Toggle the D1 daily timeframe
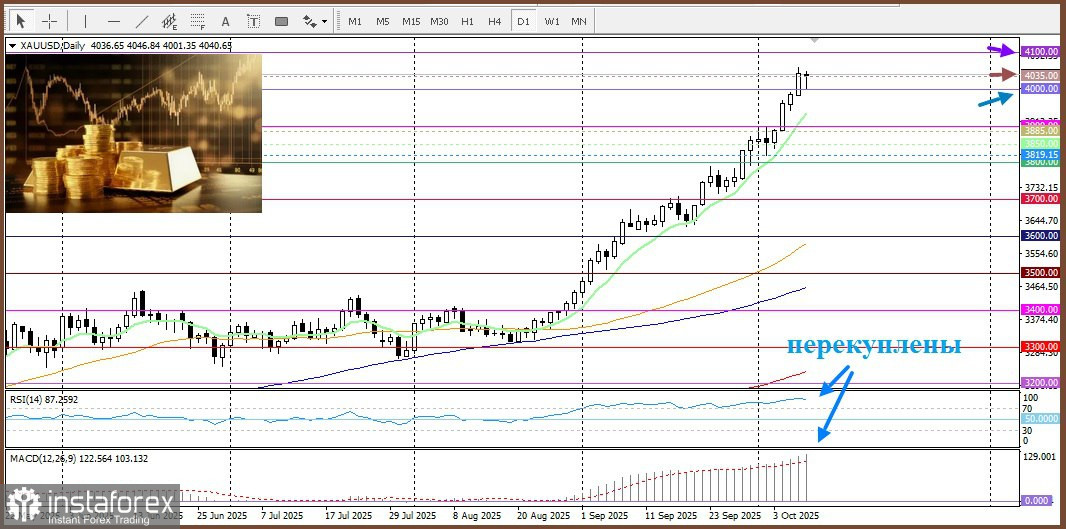The image size is (1066, 529). pyautogui.click(x=522, y=21)
